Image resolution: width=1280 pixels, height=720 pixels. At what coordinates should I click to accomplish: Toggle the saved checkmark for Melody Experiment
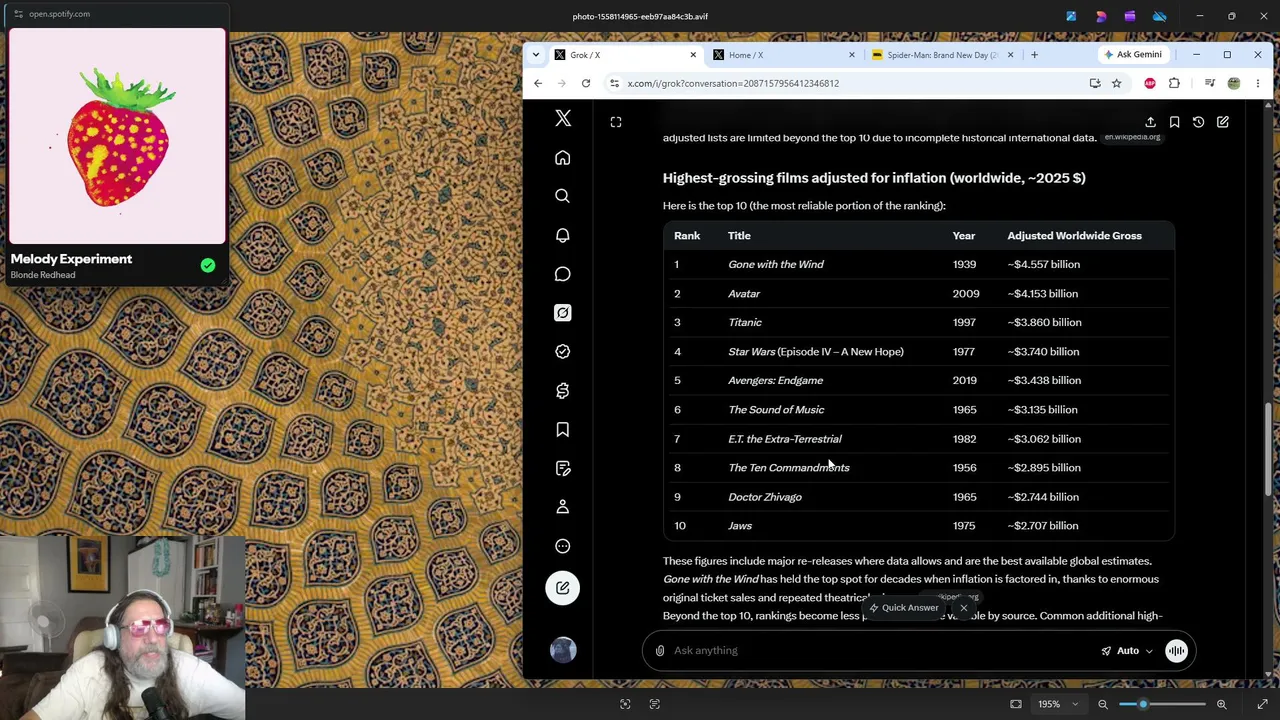[208, 266]
